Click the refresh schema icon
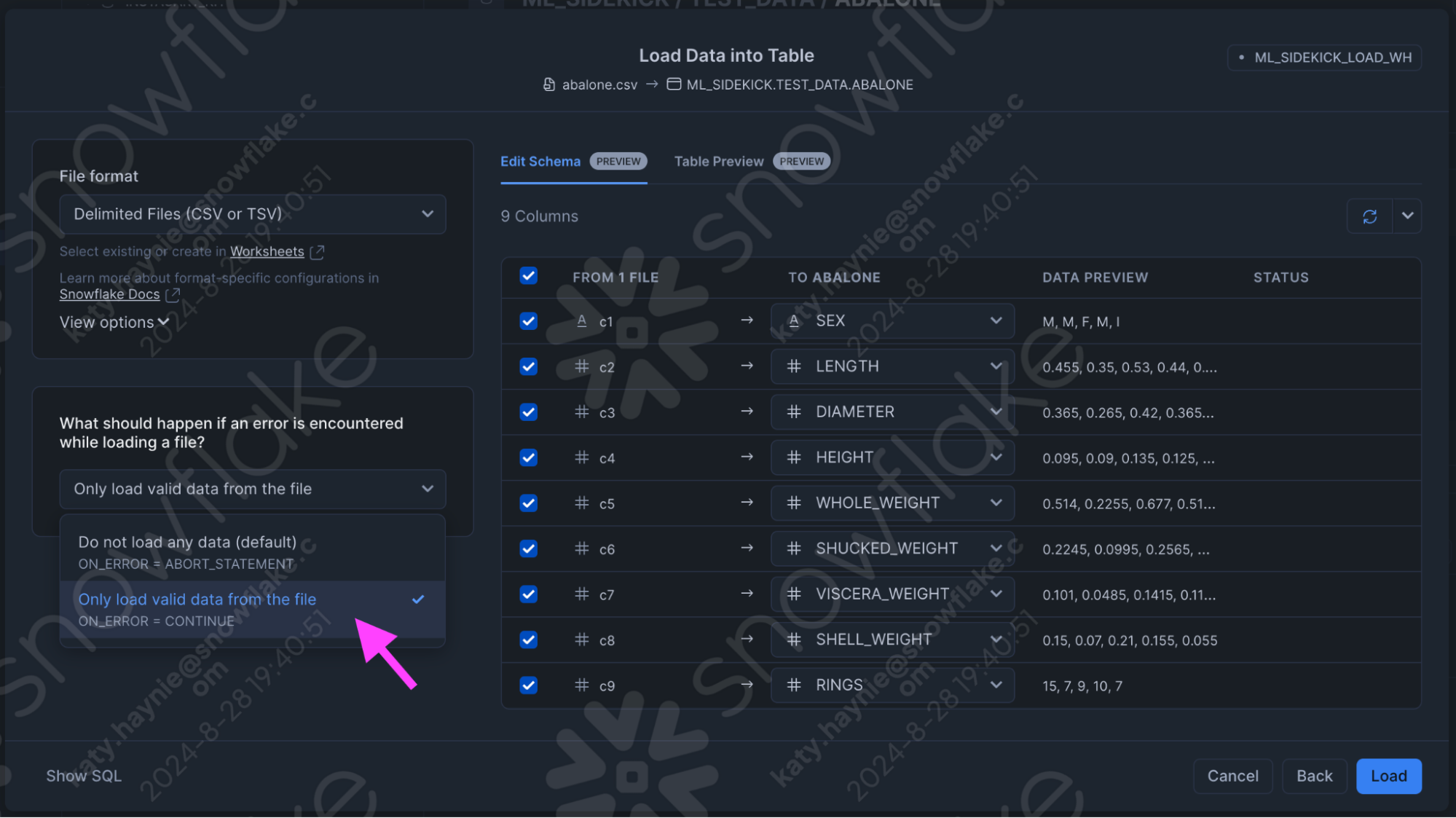The height and width of the screenshot is (818, 1456). 1369,216
